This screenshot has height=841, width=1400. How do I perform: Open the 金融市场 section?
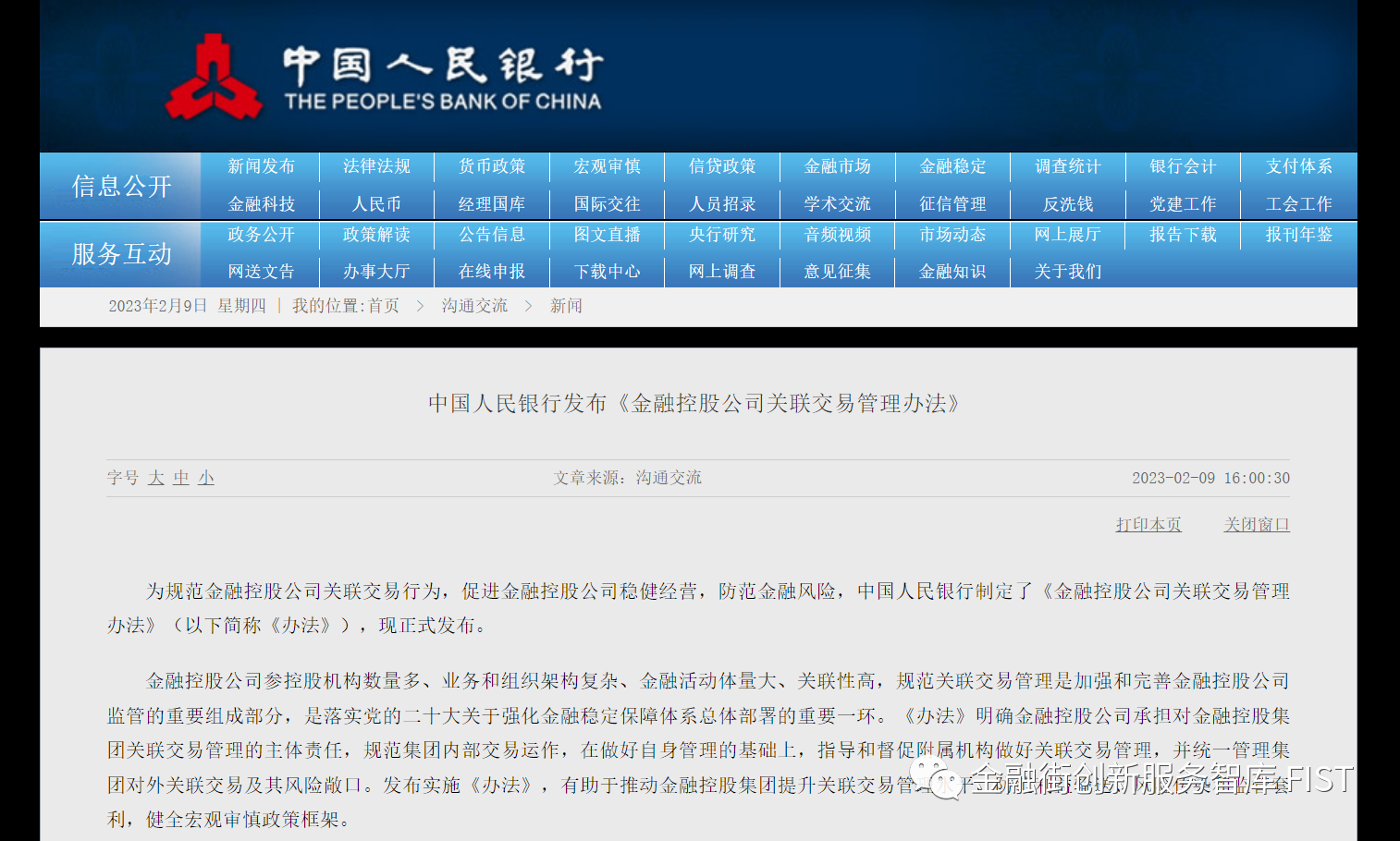coord(838,166)
